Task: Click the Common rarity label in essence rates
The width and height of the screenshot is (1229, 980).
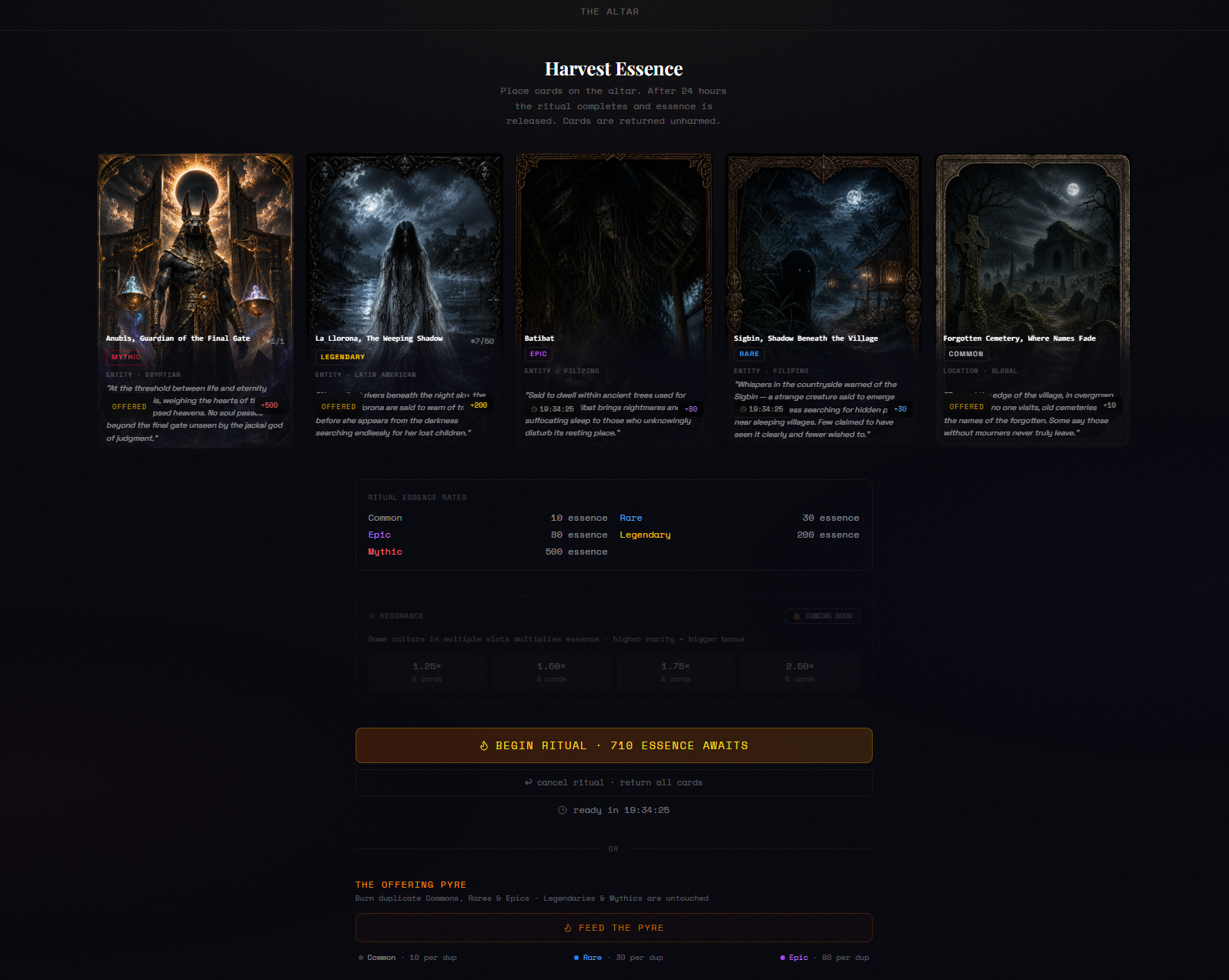Action: [385, 518]
